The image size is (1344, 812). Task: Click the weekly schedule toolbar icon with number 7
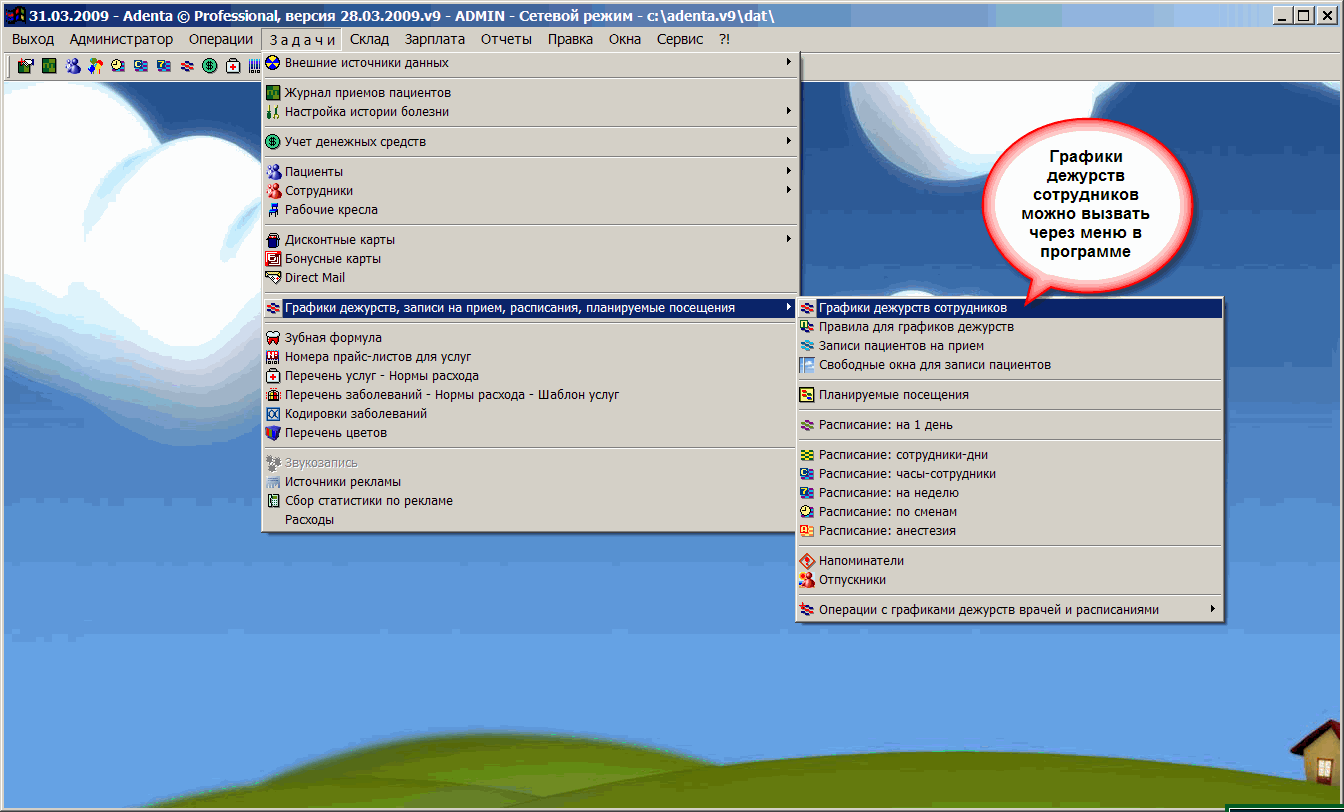(164, 66)
